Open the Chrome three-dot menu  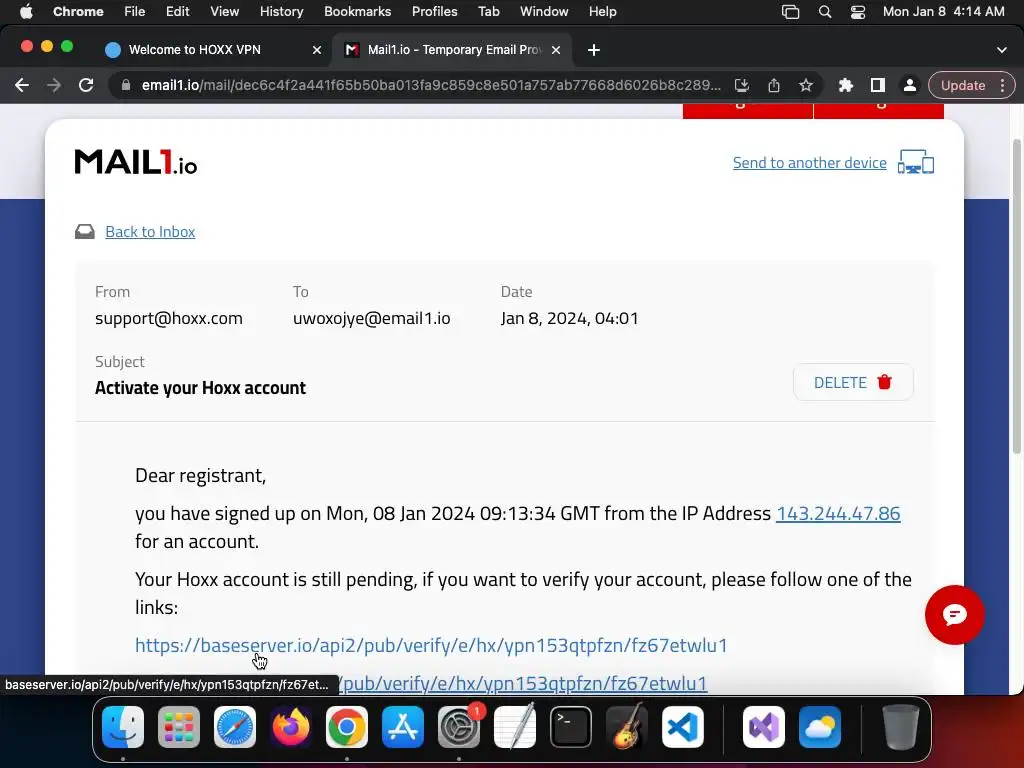click(1002, 86)
